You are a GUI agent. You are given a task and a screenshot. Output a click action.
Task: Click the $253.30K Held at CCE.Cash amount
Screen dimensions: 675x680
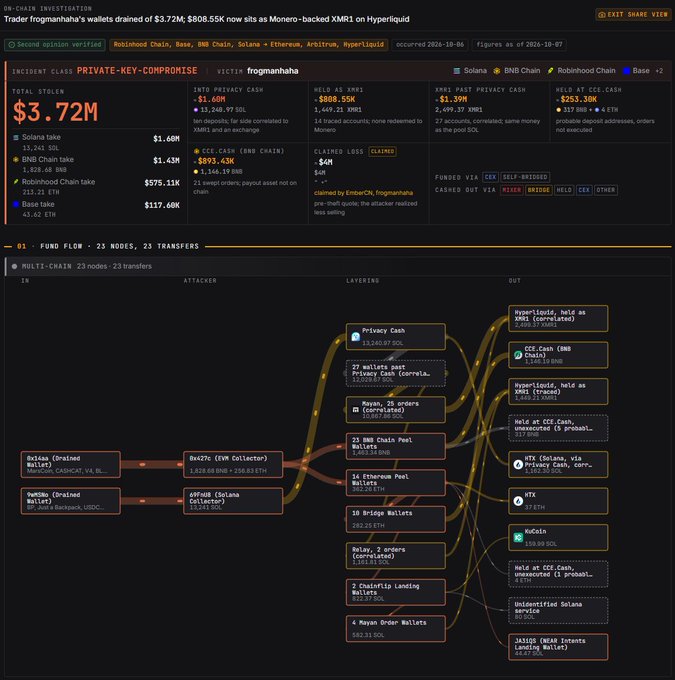578,99
